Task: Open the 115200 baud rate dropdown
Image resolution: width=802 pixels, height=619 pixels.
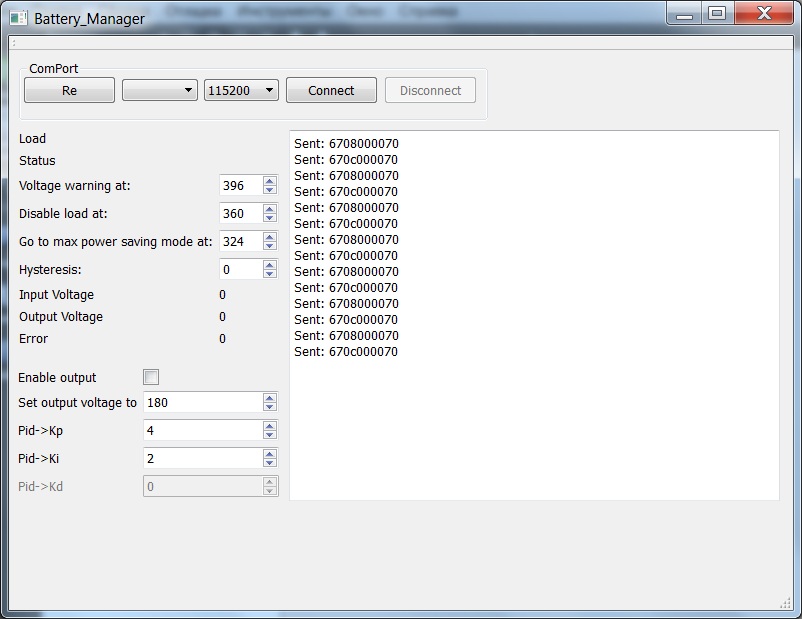Action: click(x=241, y=90)
